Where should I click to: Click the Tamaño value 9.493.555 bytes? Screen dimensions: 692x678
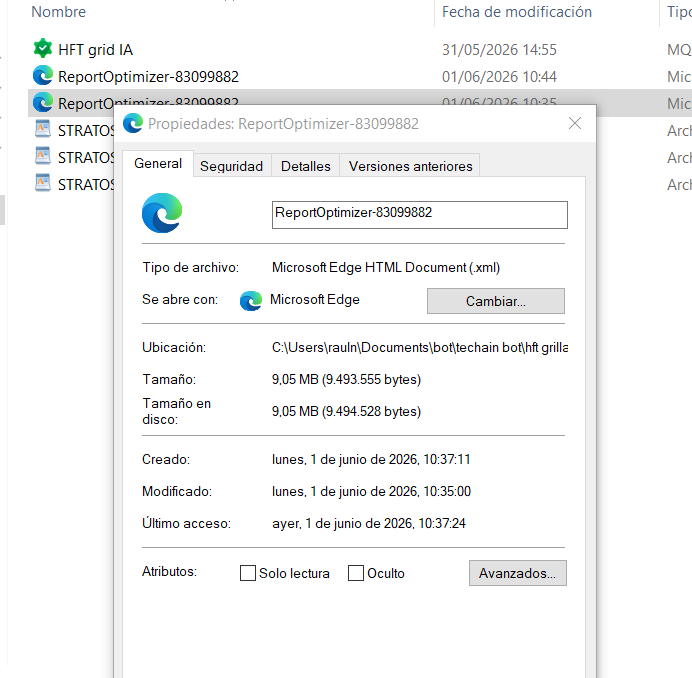pos(346,380)
